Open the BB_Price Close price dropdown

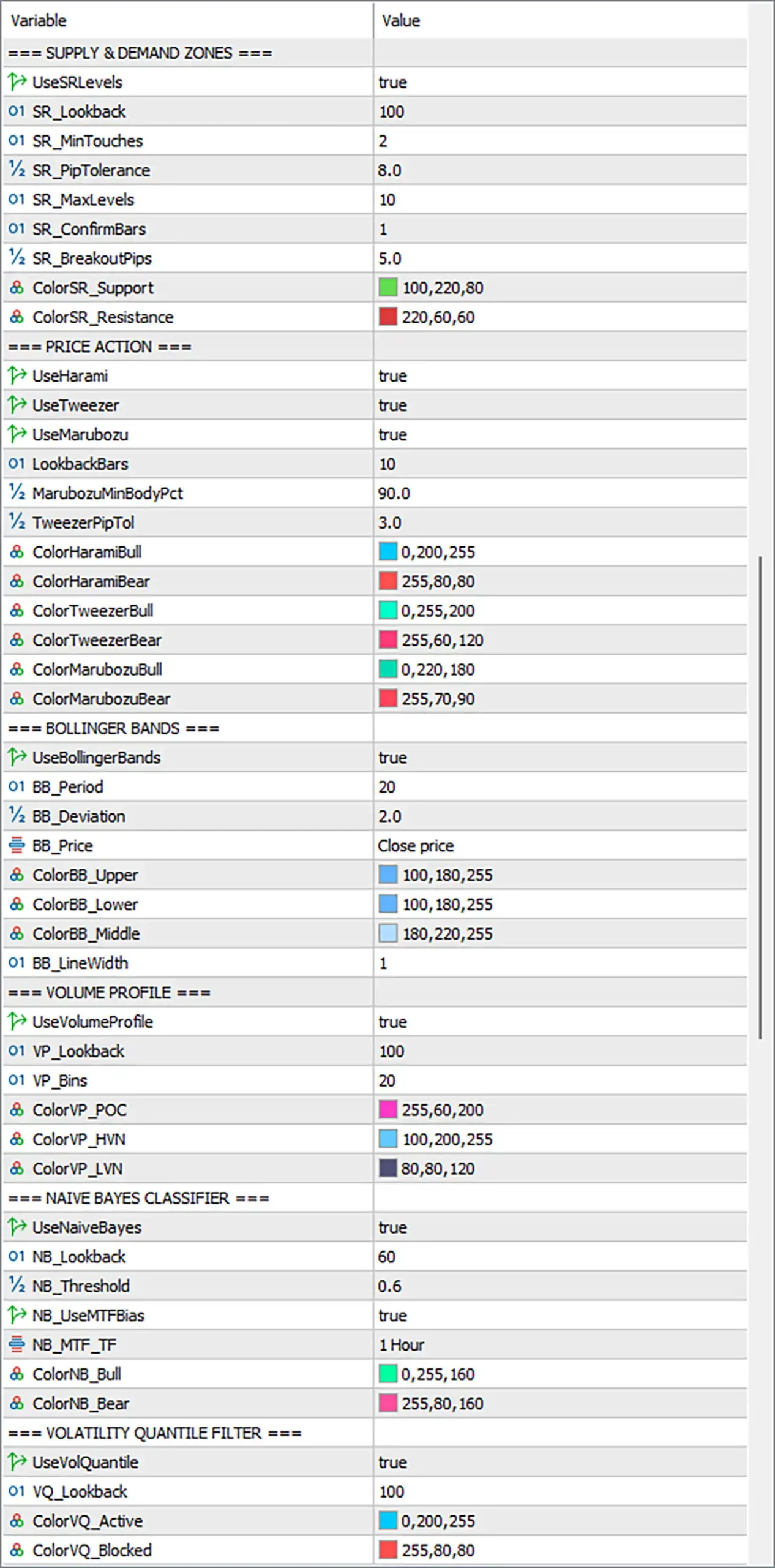coord(560,845)
